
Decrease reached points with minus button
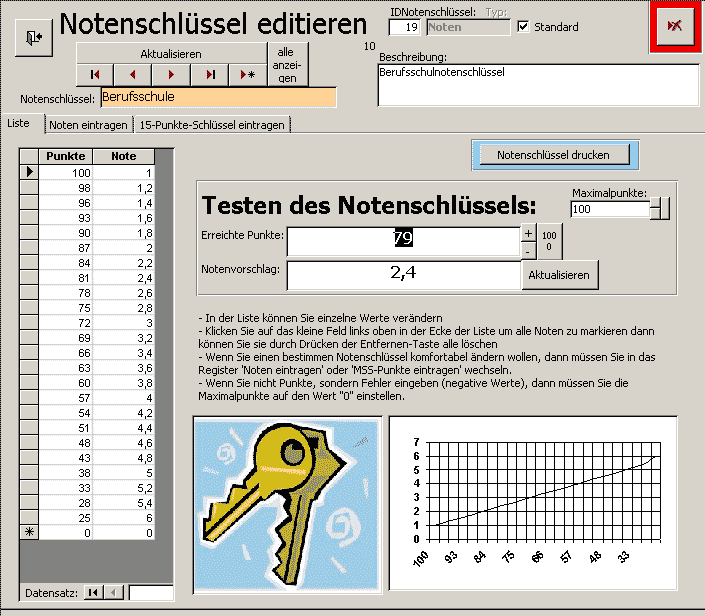(528, 249)
